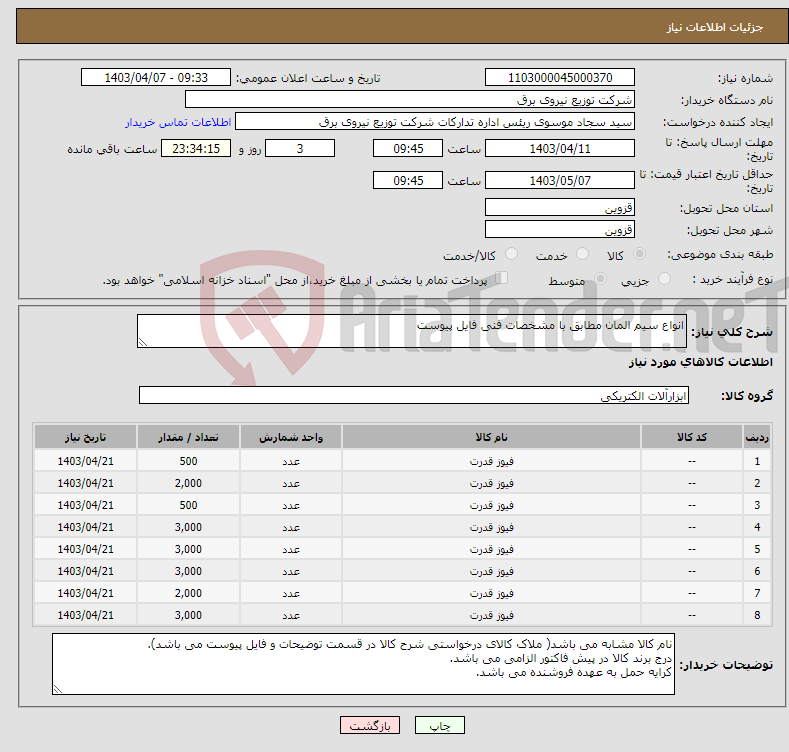Click the بازگشت back button
The width and height of the screenshot is (789, 752).
[370, 725]
